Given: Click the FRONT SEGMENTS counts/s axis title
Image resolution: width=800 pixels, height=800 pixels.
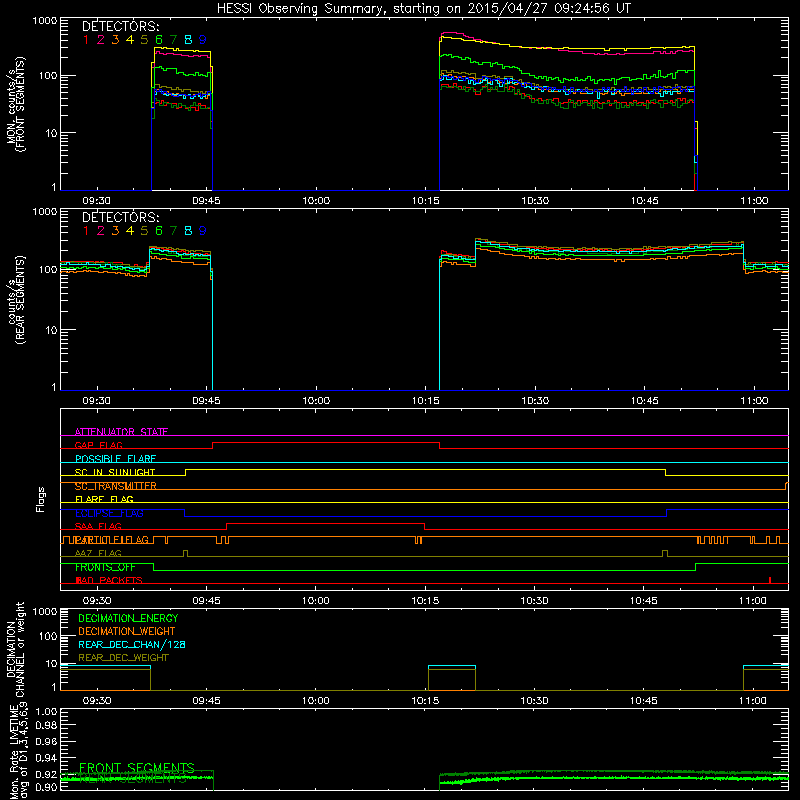Looking at the screenshot, I should pyautogui.click(x=15, y=104).
